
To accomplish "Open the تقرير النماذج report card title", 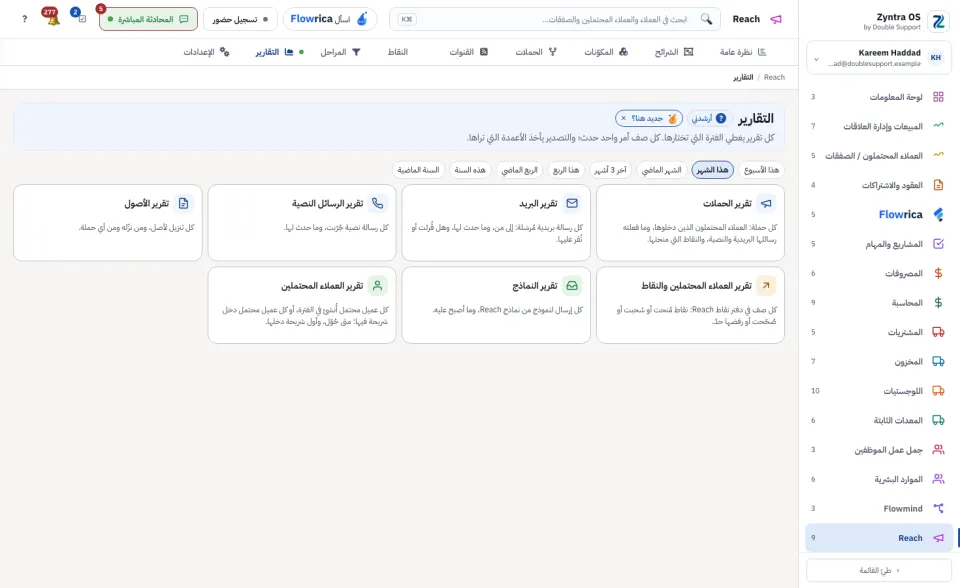I will click(534, 286).
